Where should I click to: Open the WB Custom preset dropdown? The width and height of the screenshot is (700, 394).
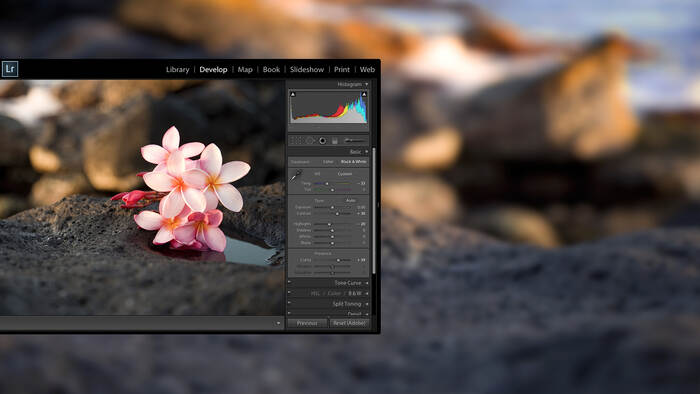[345, 174]
